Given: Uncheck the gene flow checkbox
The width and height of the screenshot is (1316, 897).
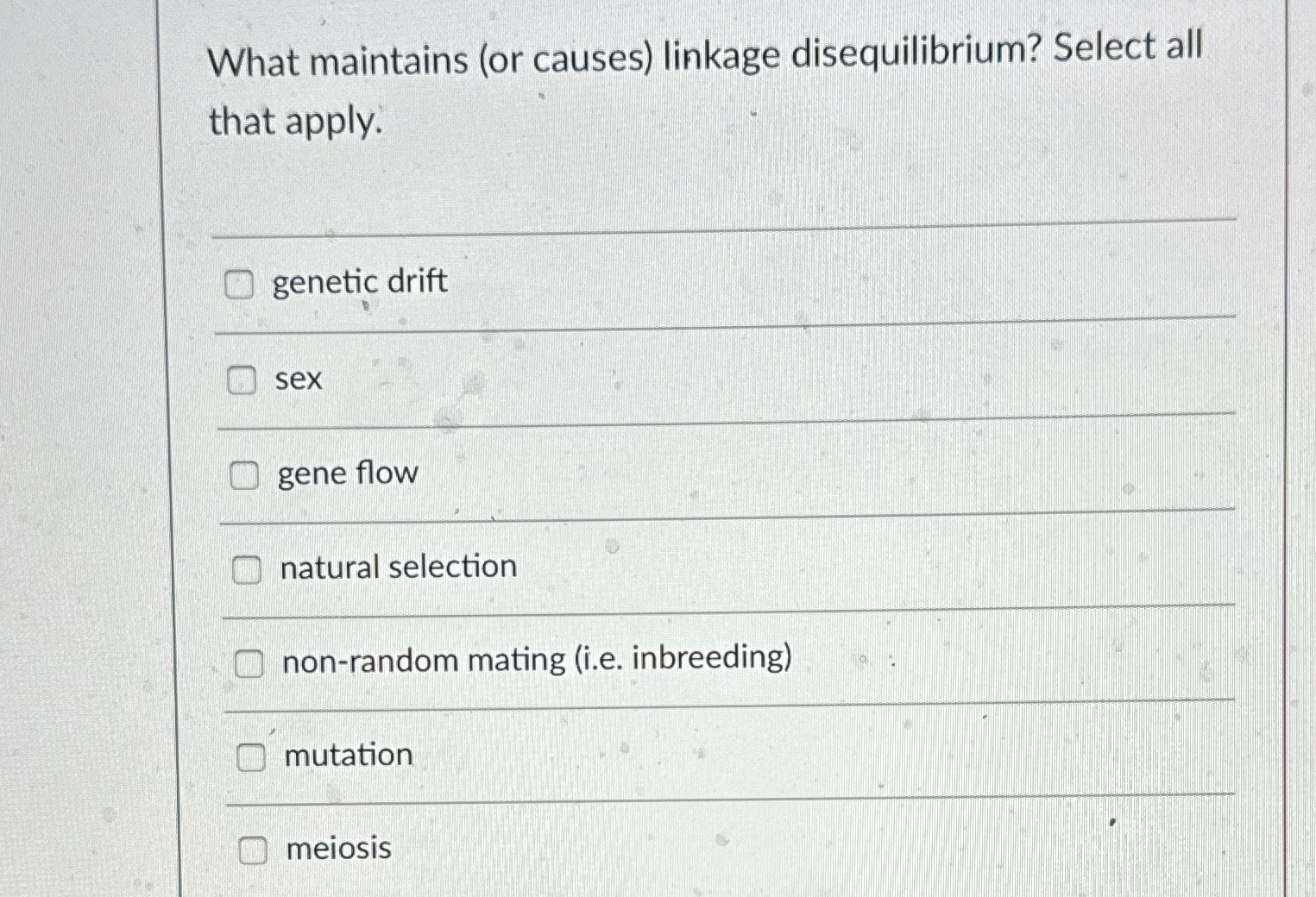Looking at the screenshot, I should pyautogui.click(x=246, y=473).
